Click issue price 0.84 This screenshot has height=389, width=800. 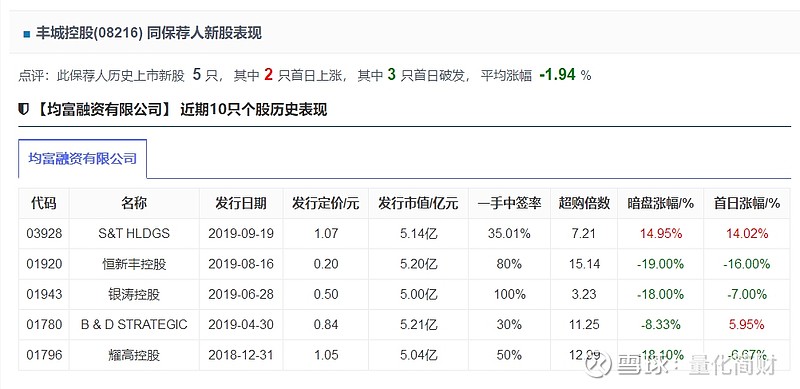(326, 324)
